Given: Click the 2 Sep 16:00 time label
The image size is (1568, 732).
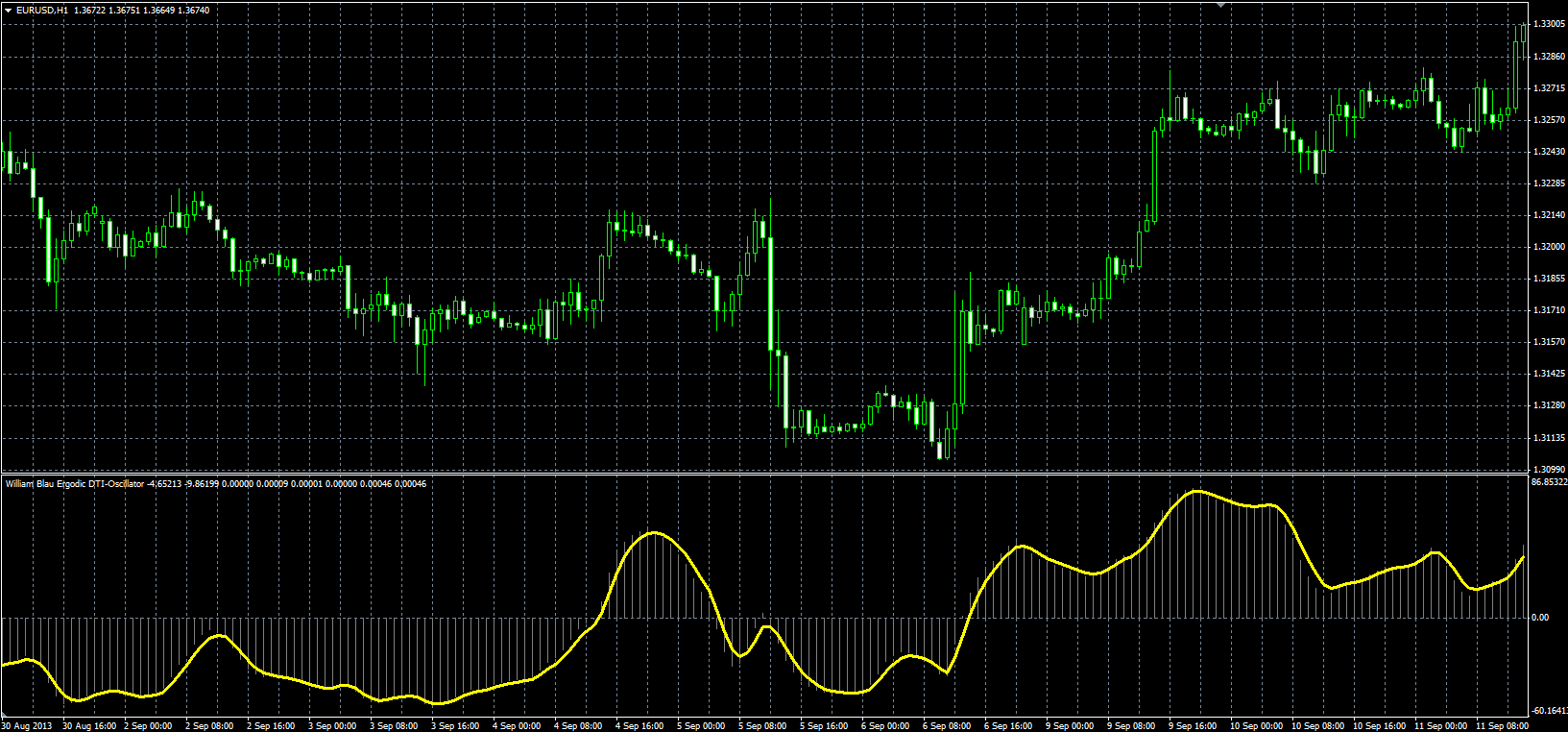Looking at the screenshot, I should (x=272, y=726).
